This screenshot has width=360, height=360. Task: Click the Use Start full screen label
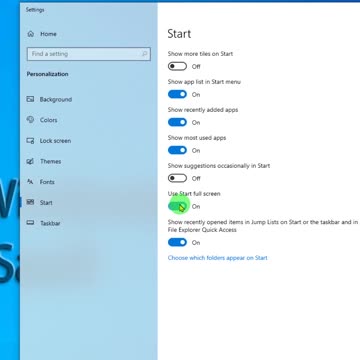(x=194, y=194)
